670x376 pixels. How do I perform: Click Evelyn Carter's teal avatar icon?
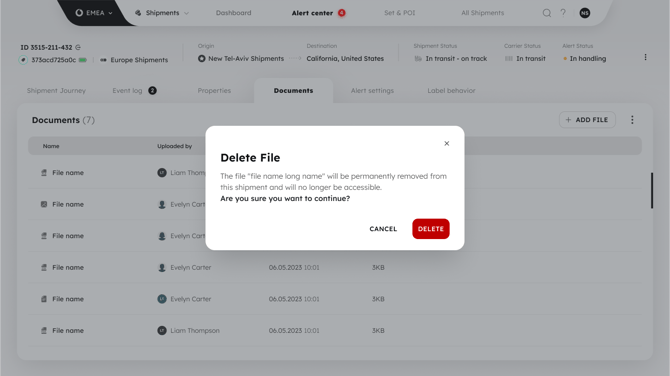click(162, 299)
